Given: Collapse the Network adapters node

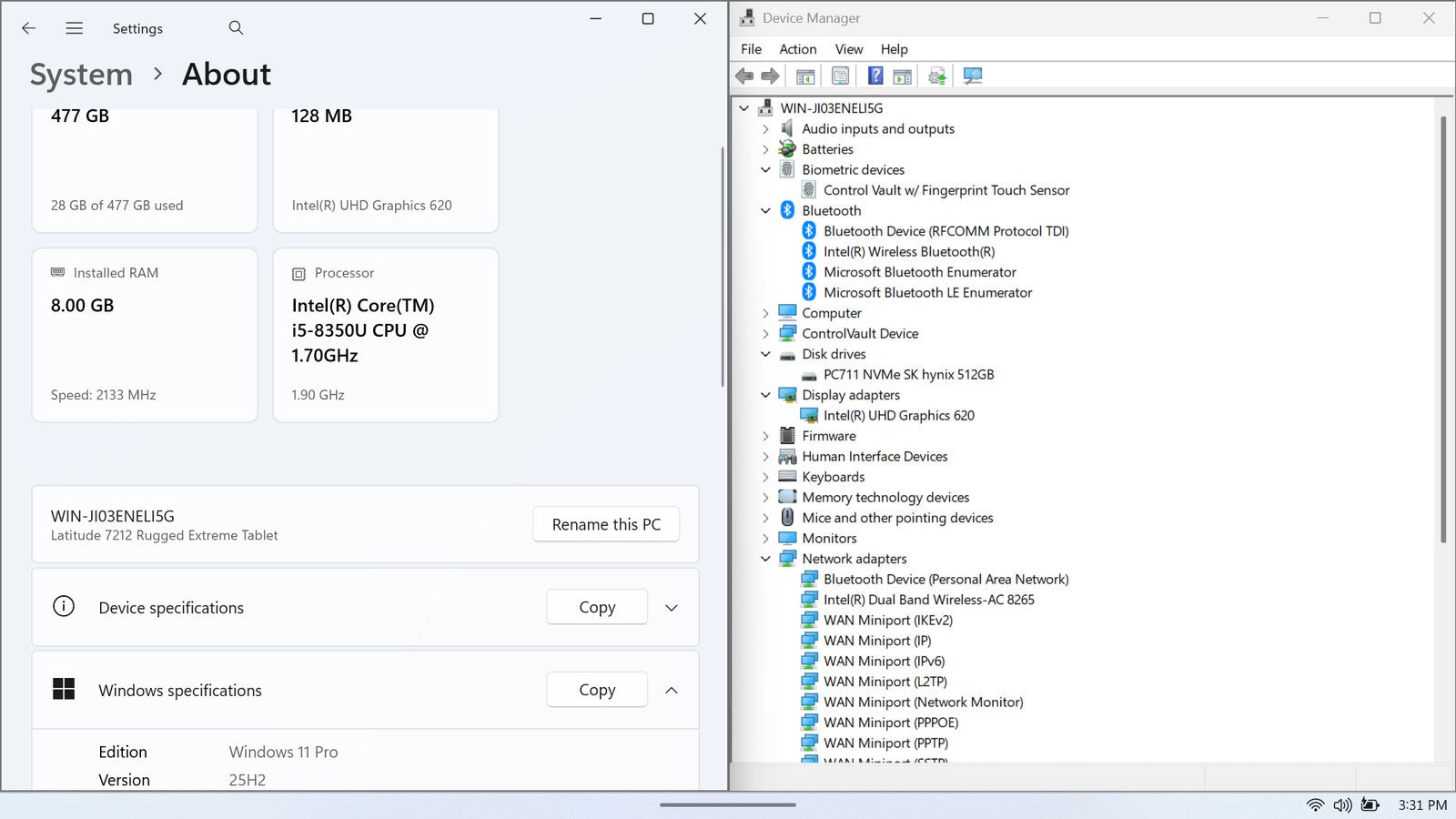Looking at the screenshot, I should click(x=765, y=559).
